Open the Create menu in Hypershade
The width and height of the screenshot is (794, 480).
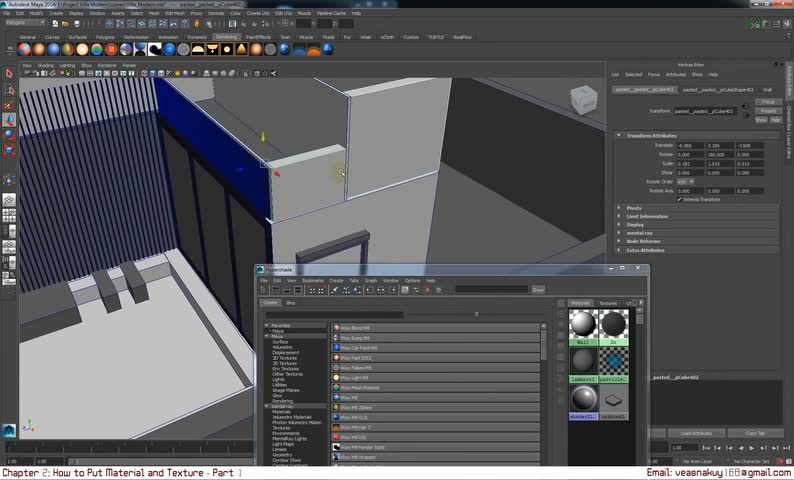click(x=336, y=281)
